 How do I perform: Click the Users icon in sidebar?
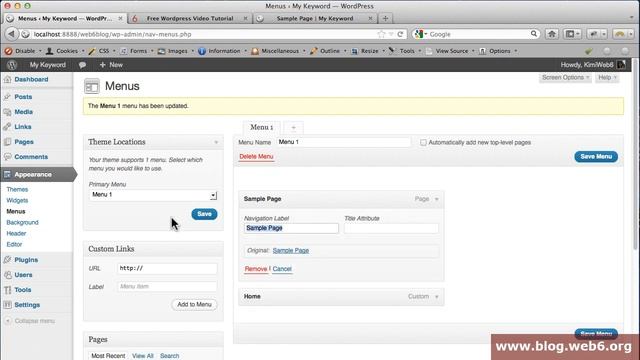7,275
